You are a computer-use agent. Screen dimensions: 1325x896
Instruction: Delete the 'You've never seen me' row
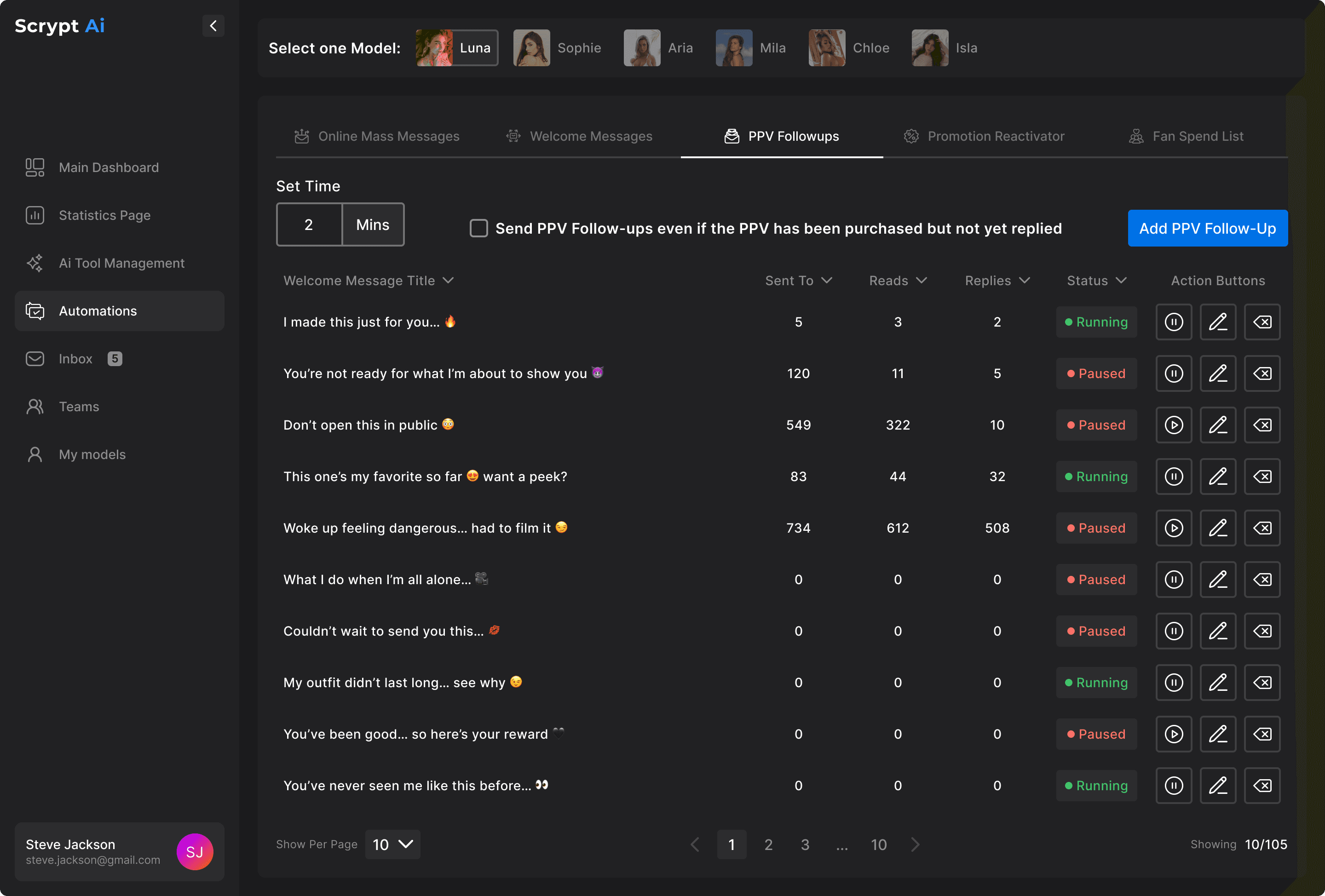1262,786
